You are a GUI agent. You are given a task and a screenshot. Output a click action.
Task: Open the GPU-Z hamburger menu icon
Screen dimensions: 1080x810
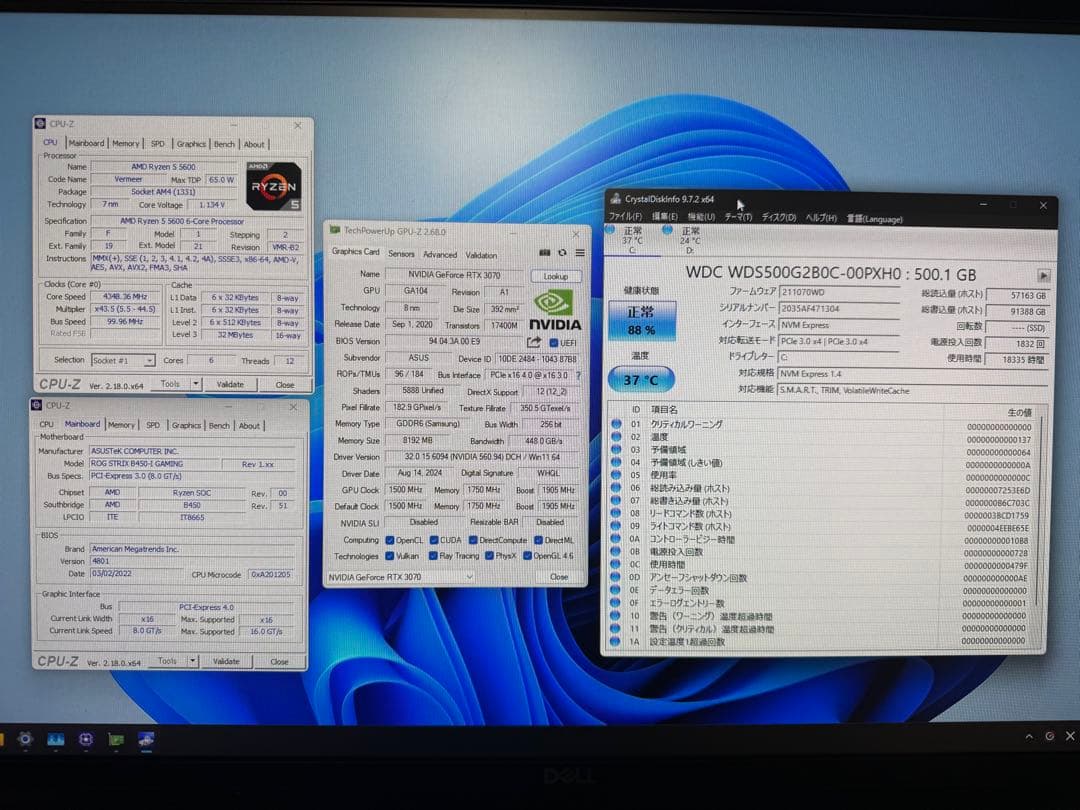point(580,253)
